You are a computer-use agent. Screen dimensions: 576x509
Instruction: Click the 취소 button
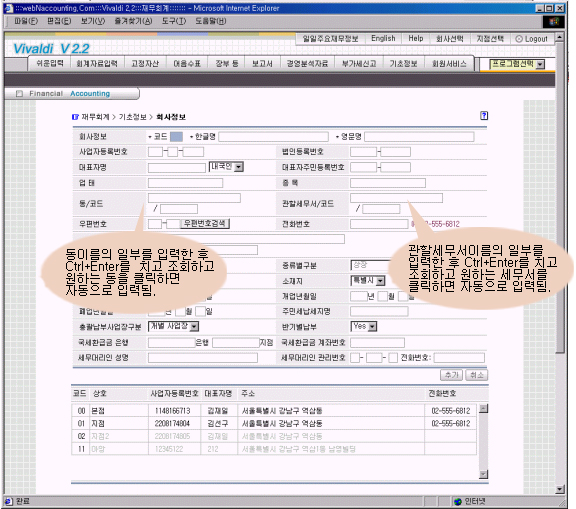pos(477,375)
